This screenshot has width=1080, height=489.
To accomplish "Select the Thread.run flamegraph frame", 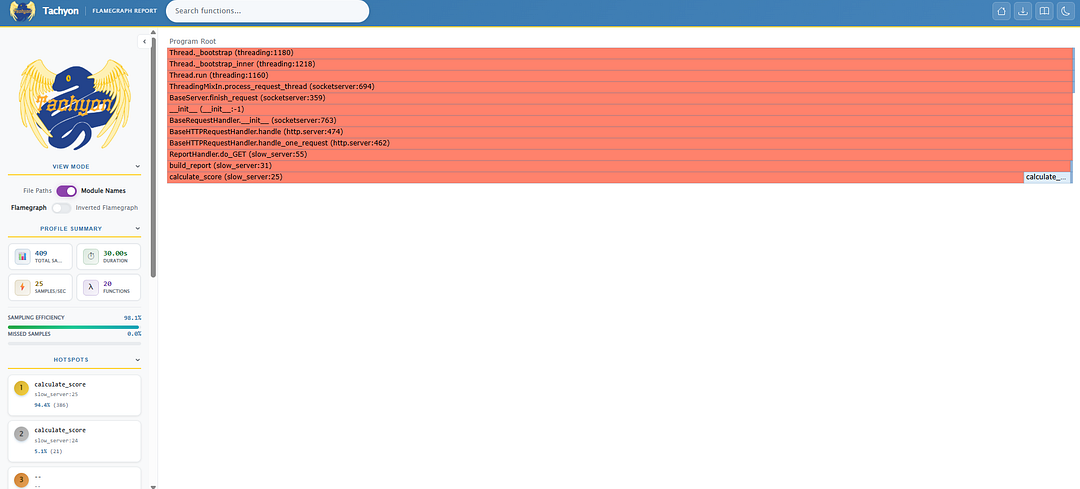I will (620, 75).
